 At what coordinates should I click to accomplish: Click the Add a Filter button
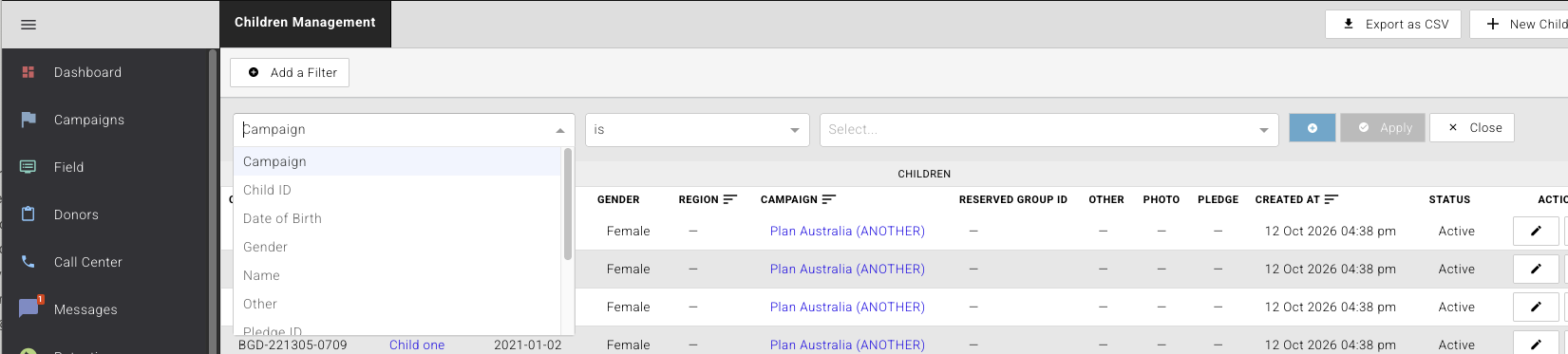click(x=290, y=72)
